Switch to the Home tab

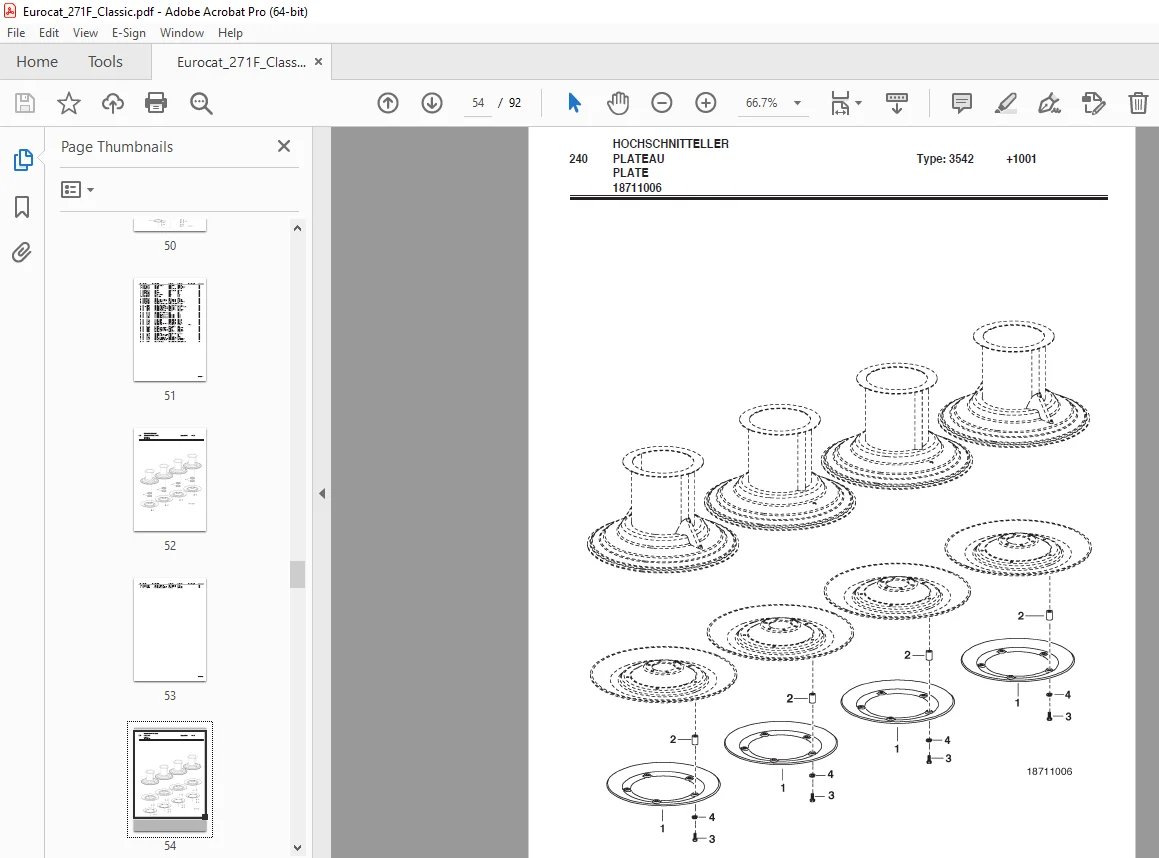(x=37, y=61)
